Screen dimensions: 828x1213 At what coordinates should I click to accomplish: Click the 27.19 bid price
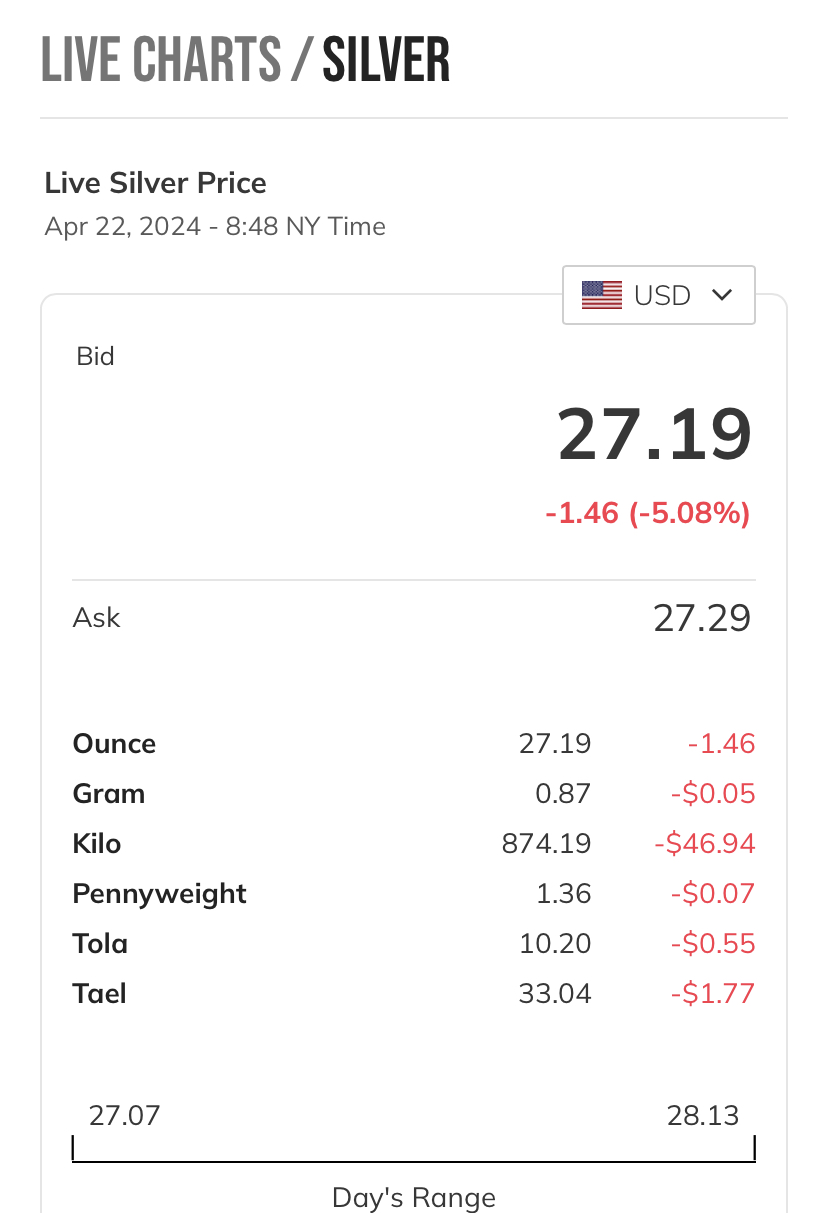(x=654, y=435)
